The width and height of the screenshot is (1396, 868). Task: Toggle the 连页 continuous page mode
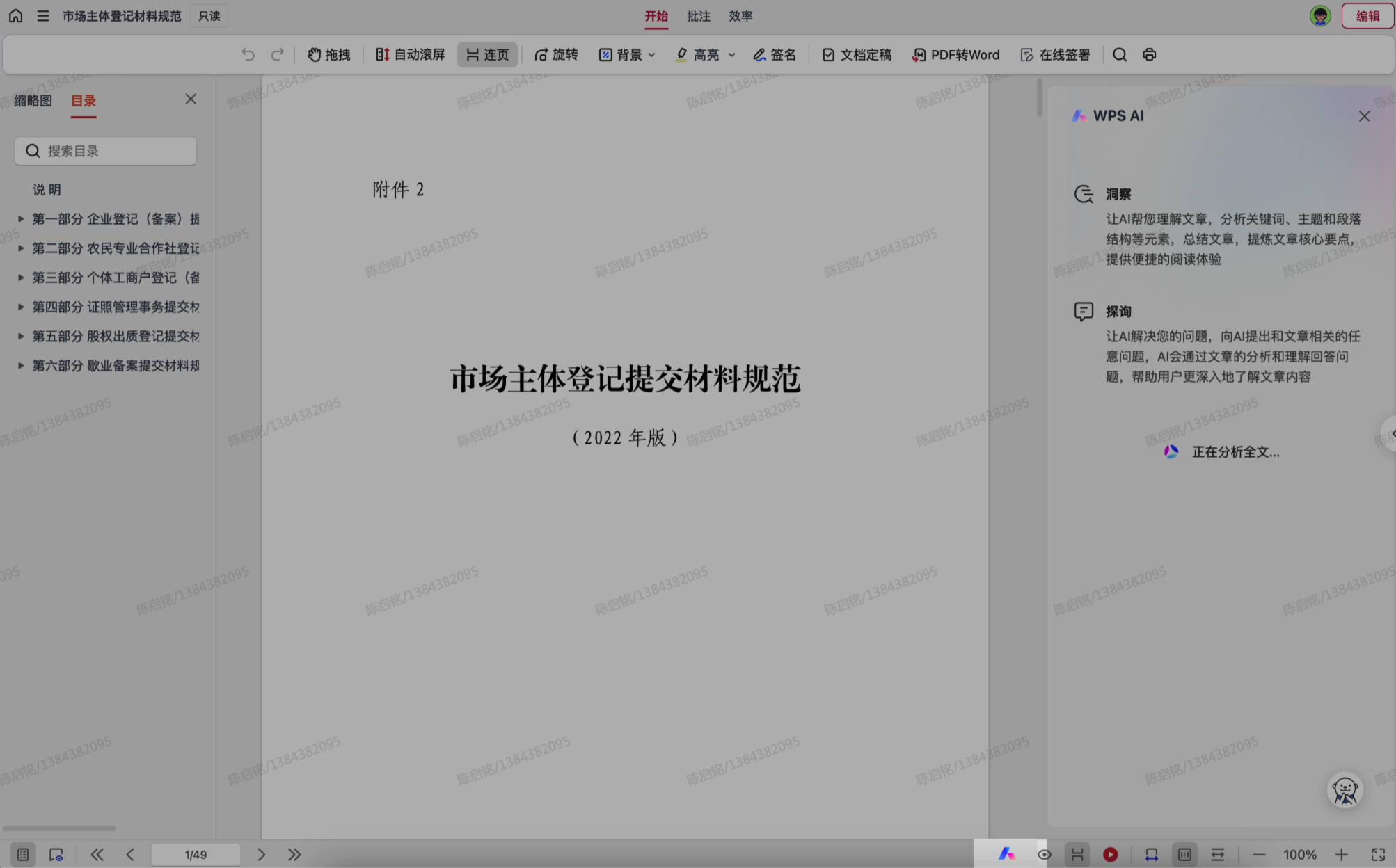pyautogui.click(x=487, y=55)
